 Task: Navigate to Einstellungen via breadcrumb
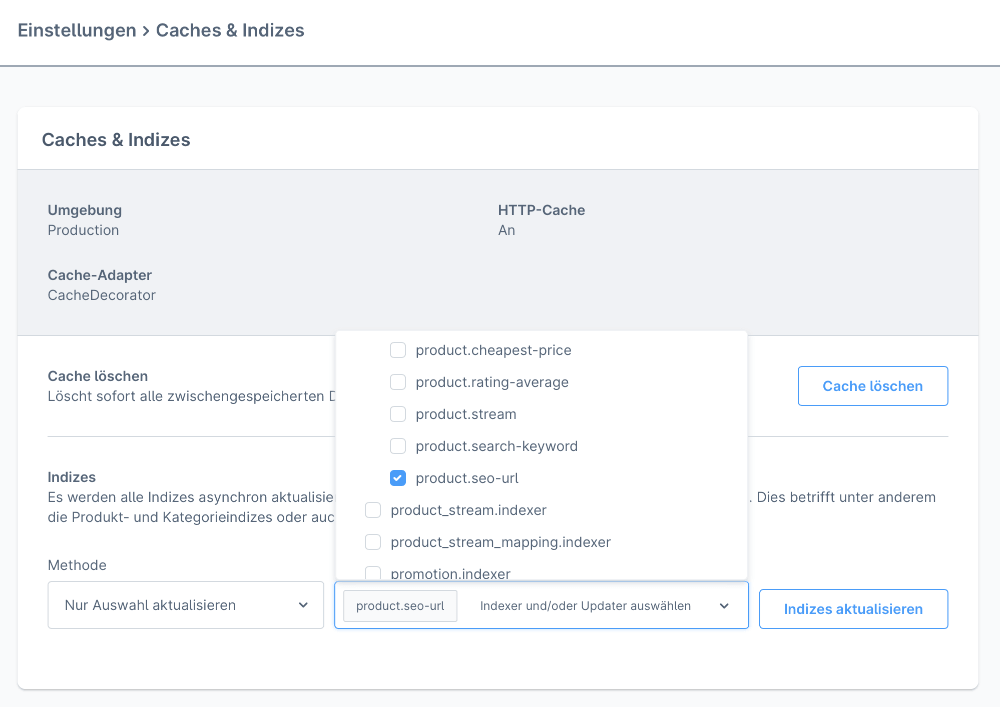tap(77, 30)
